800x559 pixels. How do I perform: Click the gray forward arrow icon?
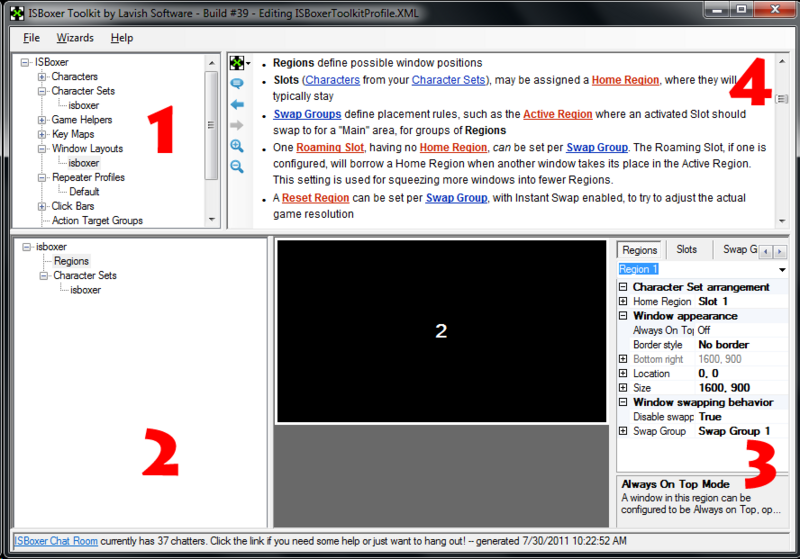point(237,125)
